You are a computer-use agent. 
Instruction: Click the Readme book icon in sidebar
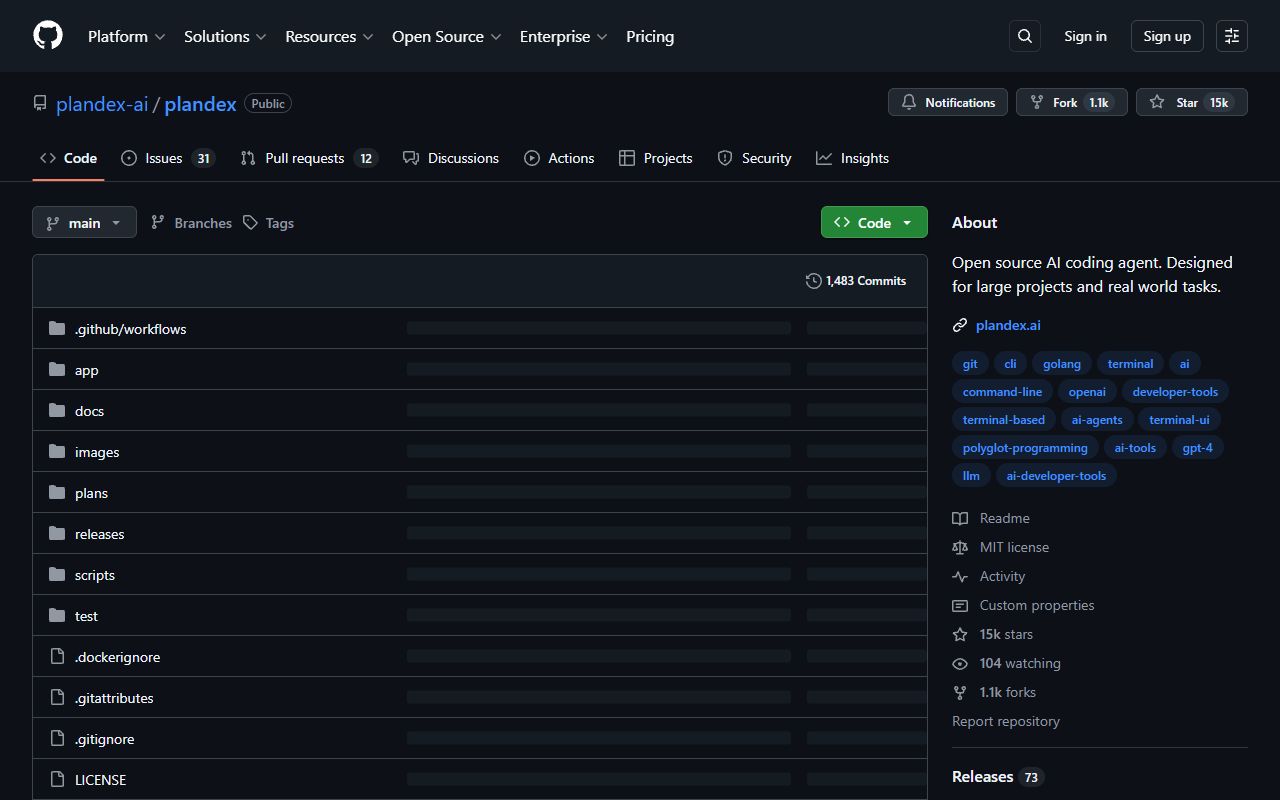tap(960, 518)
